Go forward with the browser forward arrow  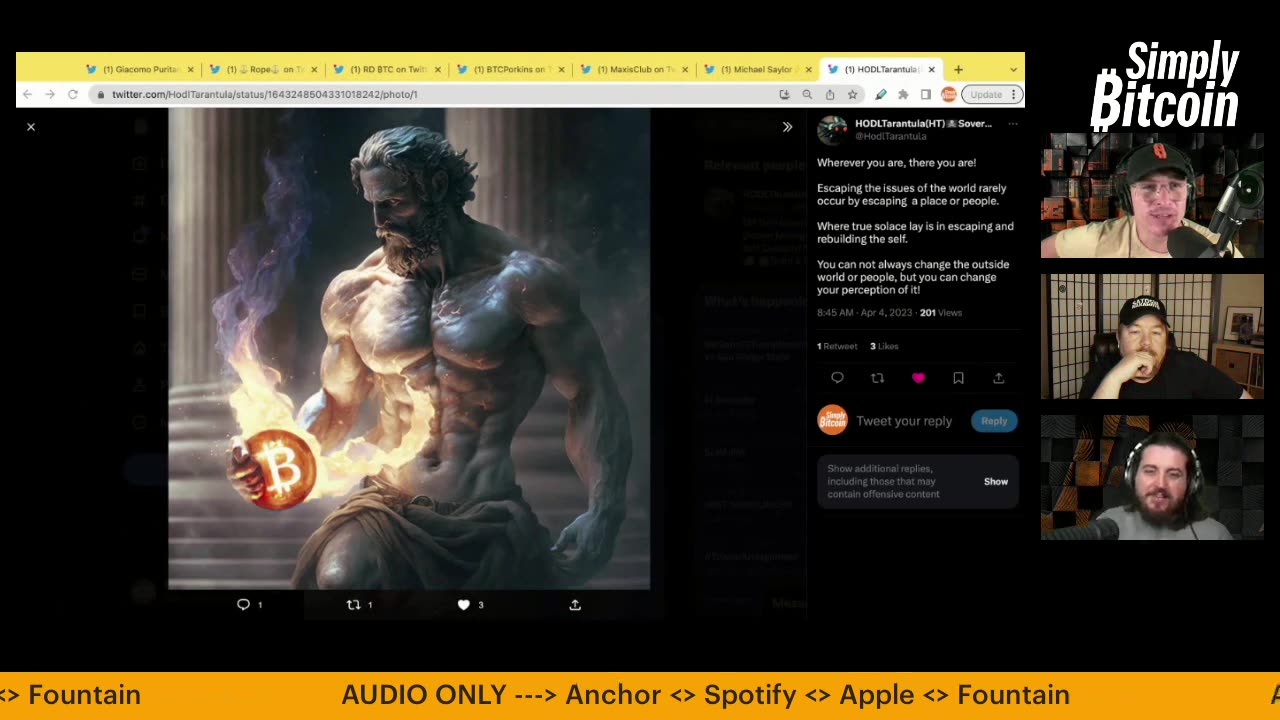tap(49, 94)
